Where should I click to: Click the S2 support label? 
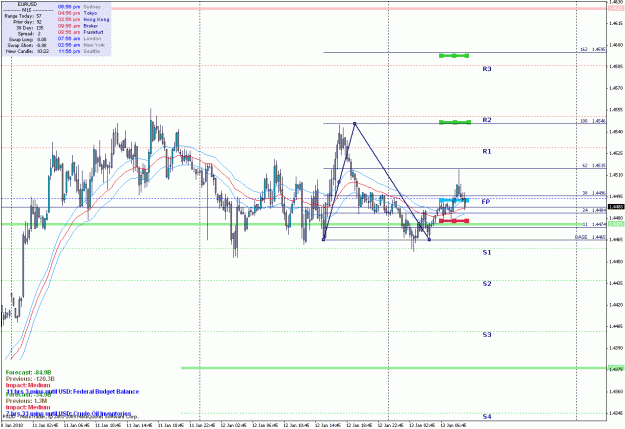click(487, 283)
